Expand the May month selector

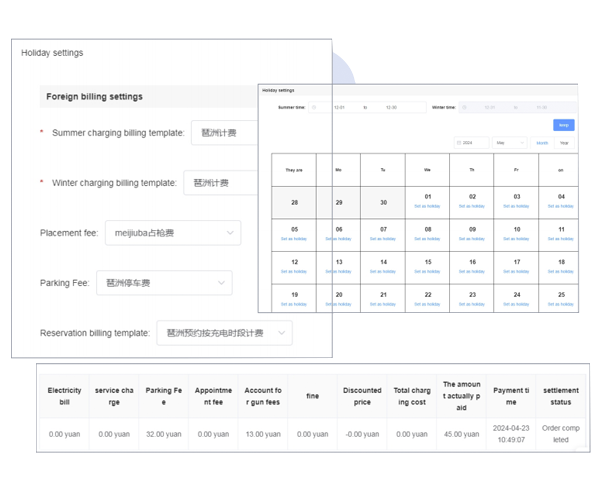tap(522, 143)
